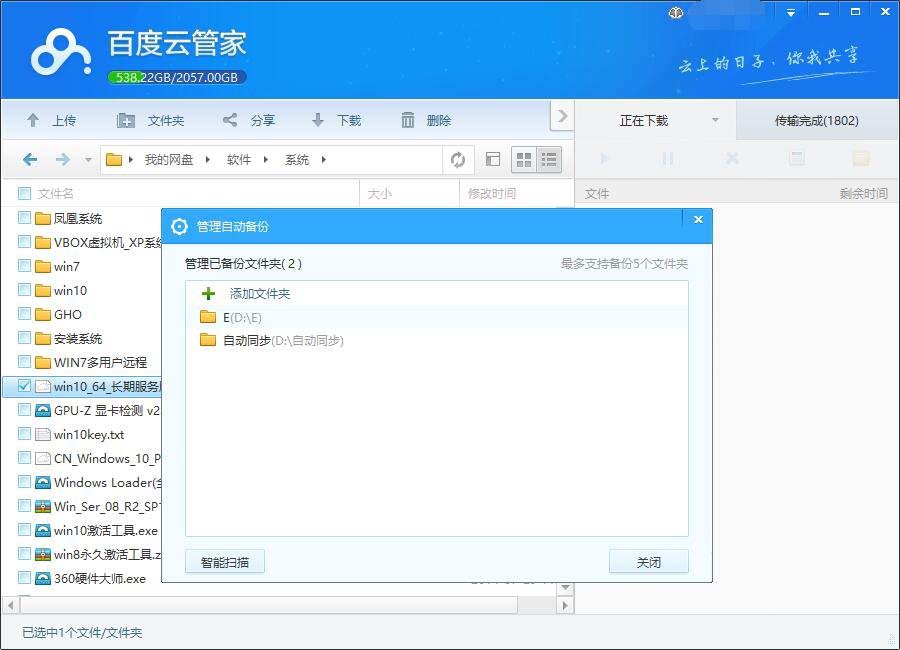900x650 pixels.
Task: Expand more toolbar items with chevron arrow
Action: click(562, 117)
